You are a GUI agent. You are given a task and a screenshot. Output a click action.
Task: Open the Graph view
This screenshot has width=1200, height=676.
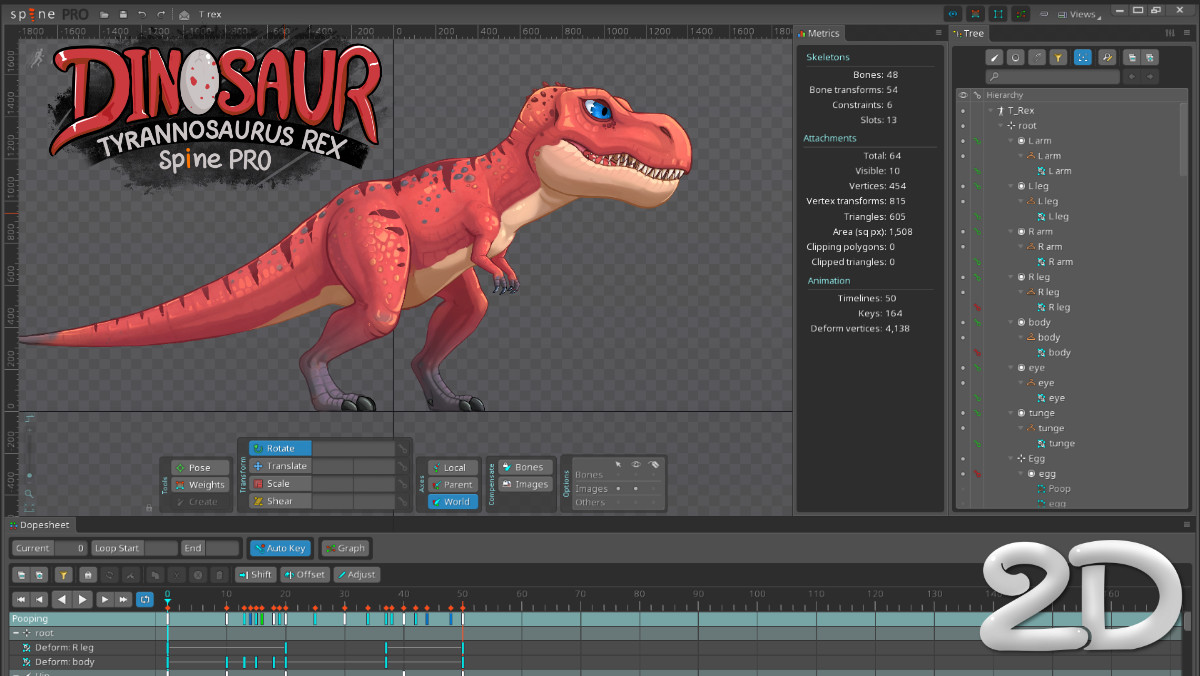tap(345, 547)
